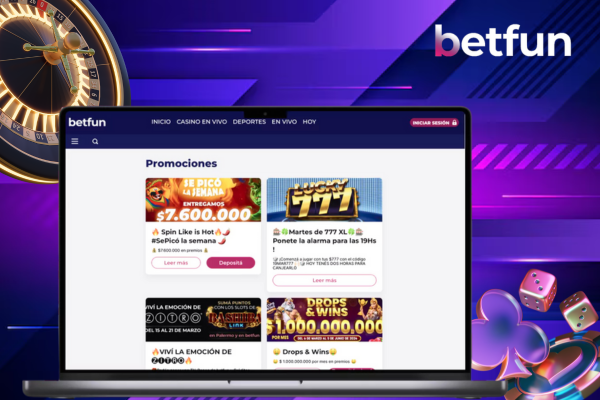
Task: Open the $7.600.000 Se Picó la Semana banner
Action: pos(203,200)
